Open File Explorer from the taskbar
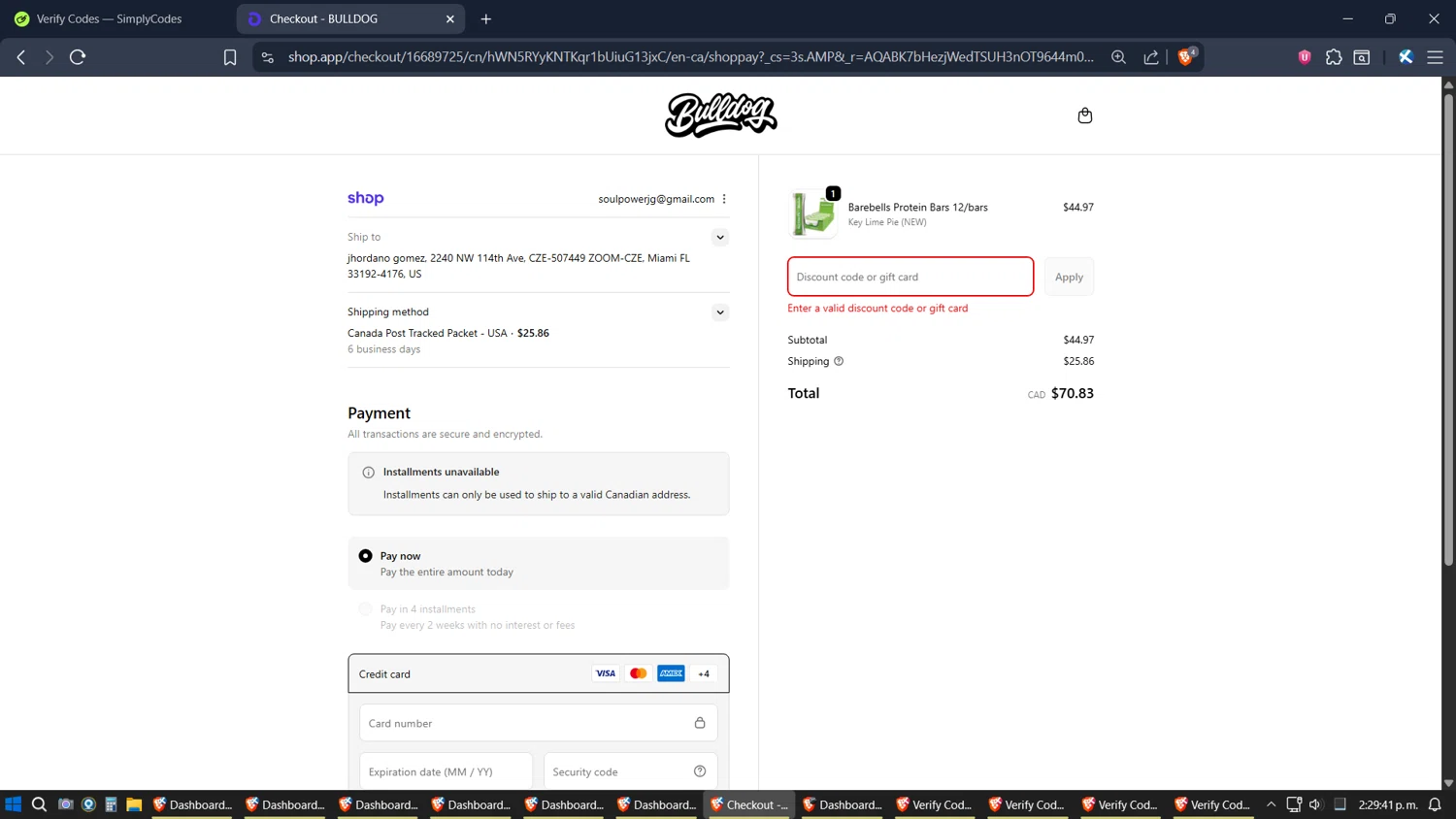 click(x=134, y=804)
